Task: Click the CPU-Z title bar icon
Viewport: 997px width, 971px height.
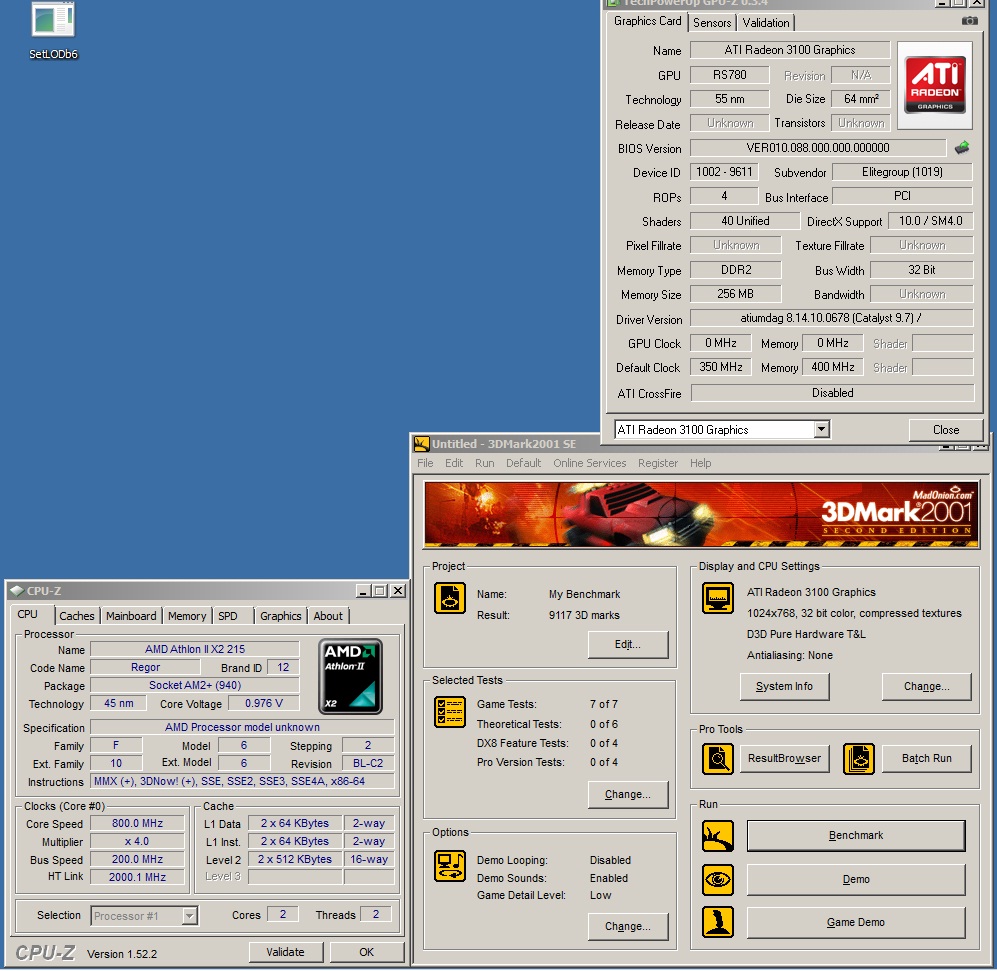Action: 17,591
